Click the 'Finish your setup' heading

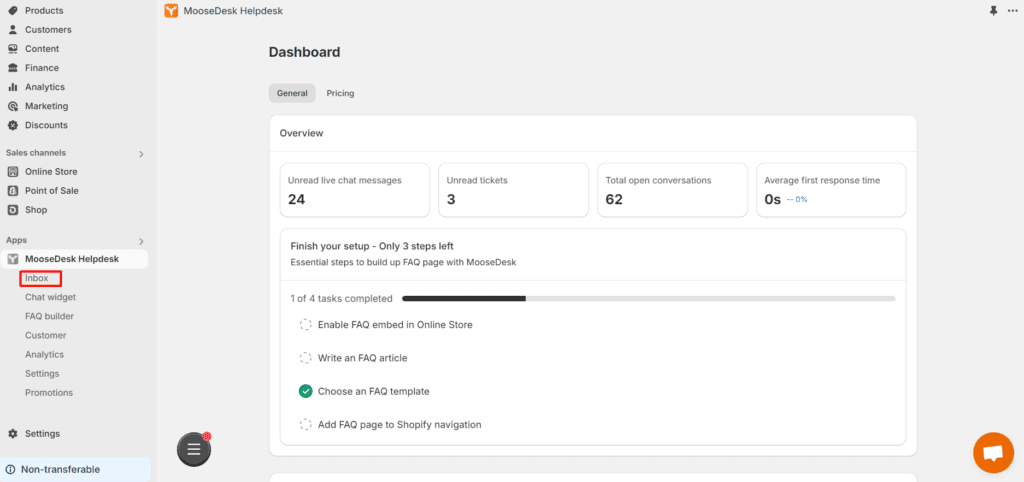[372, 246]
